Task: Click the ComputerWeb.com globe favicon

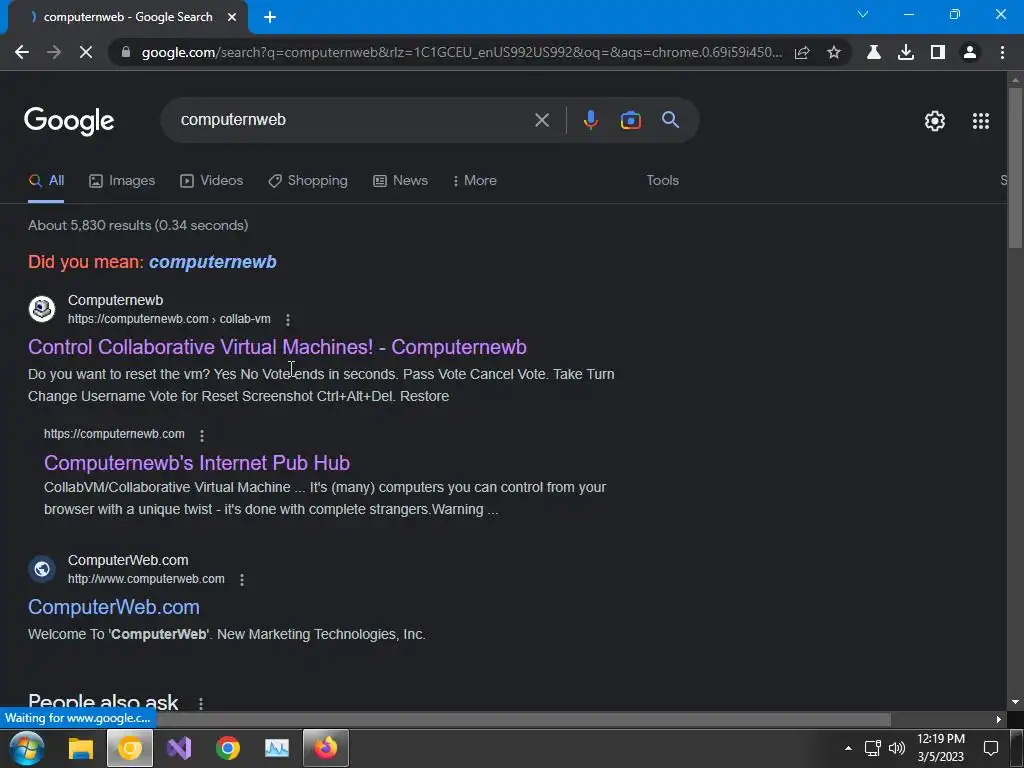Action: point(42,569)
